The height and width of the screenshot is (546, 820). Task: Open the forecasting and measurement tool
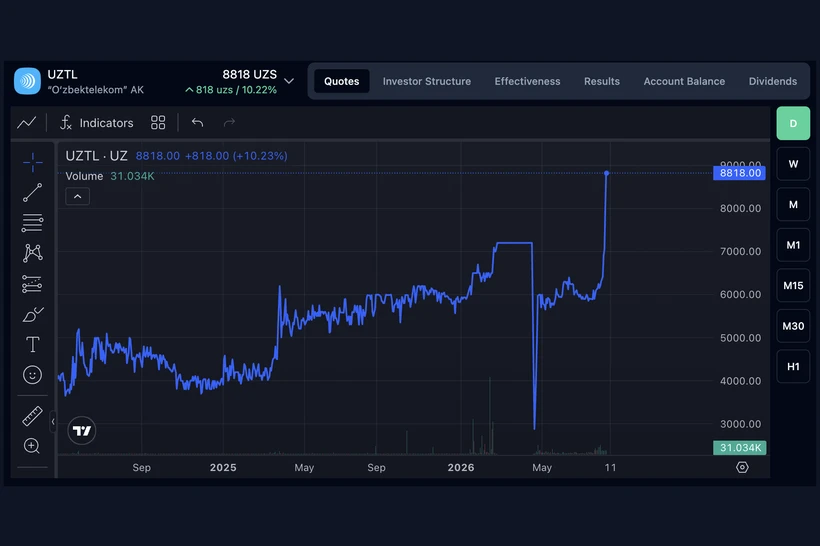coord(32,284)
